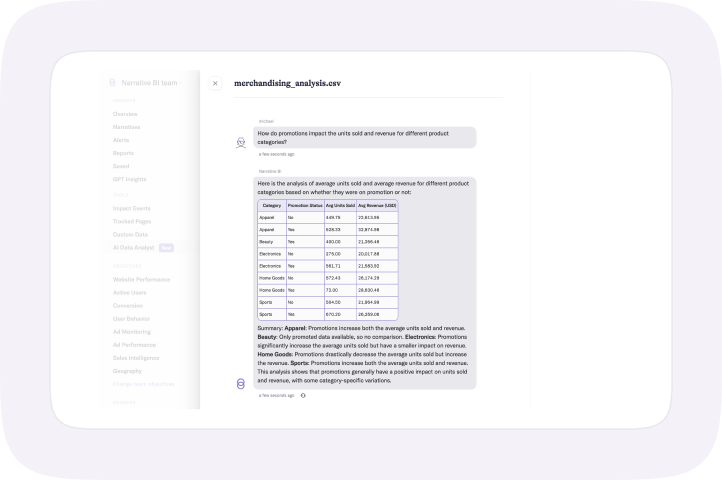Go to Narratives in the sidebar
The image size is (722, 480).
coord(126,127)
